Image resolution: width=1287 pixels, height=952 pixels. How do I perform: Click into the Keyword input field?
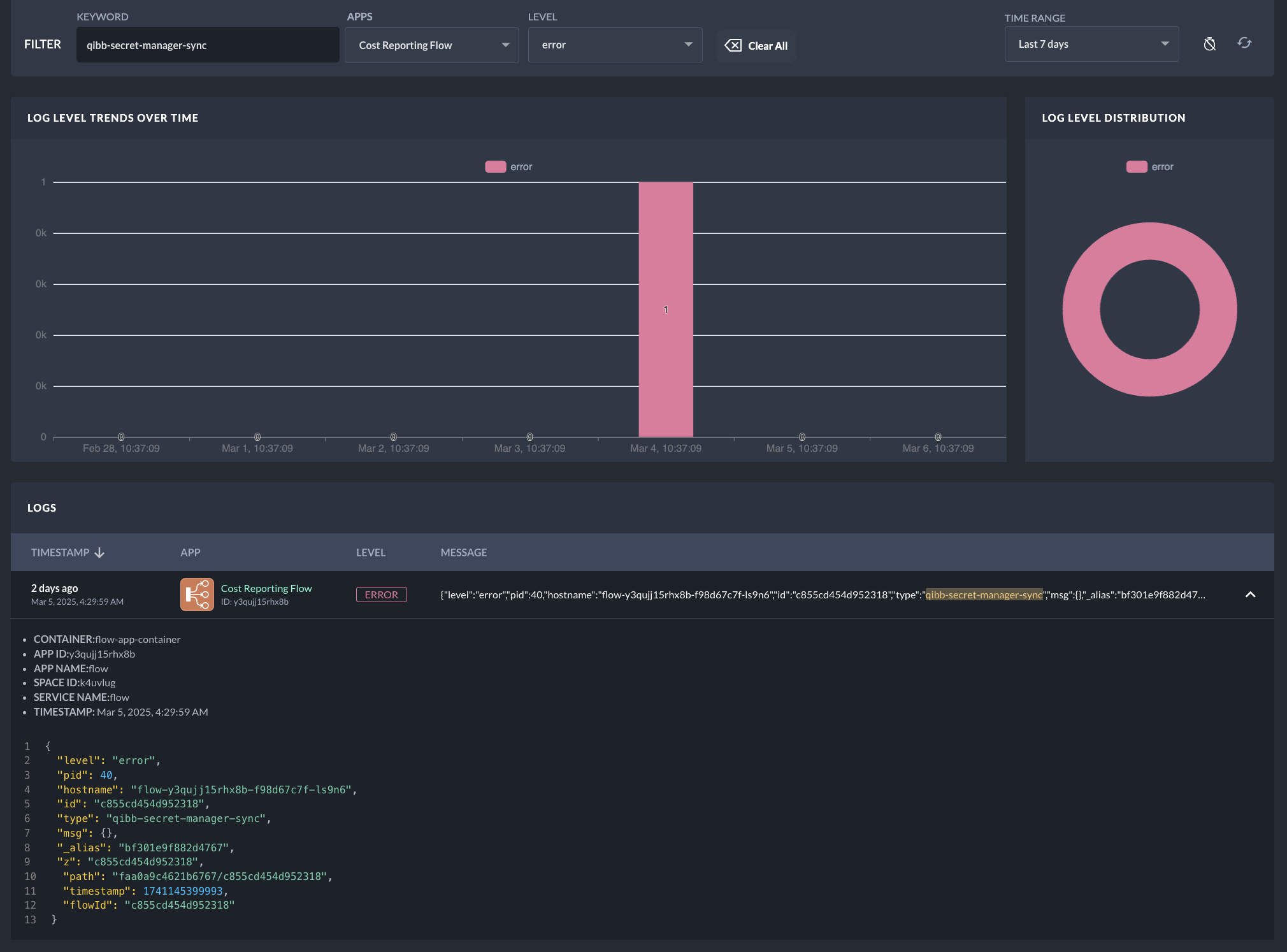[208, 45]
